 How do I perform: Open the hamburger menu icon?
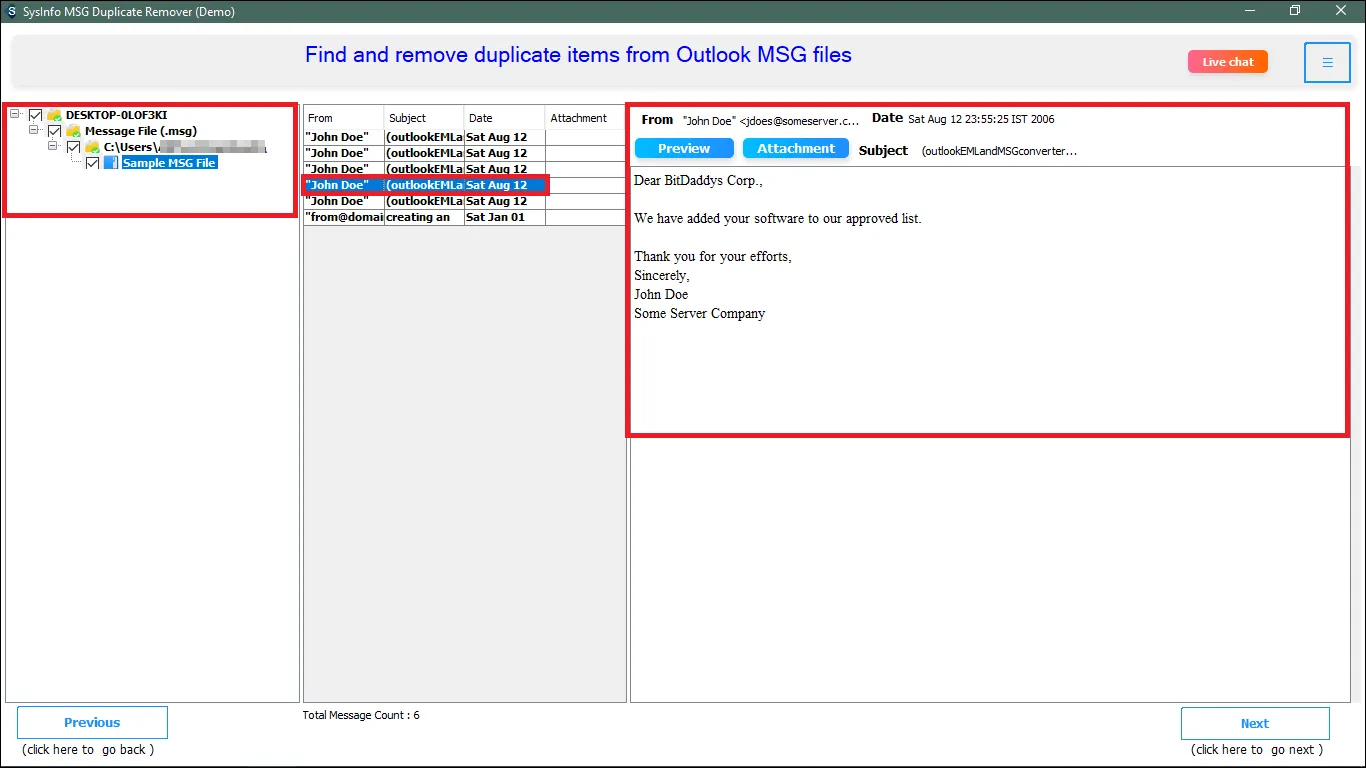pyautogui.click(x=1327, y=62)
